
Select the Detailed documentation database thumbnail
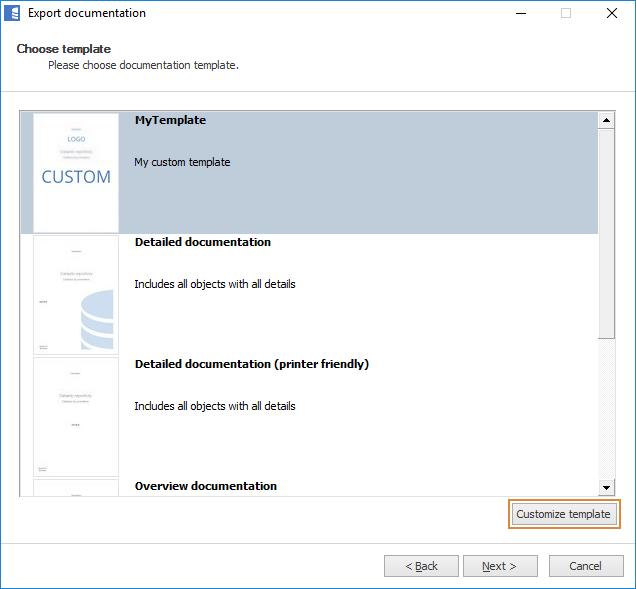(76, 295)
